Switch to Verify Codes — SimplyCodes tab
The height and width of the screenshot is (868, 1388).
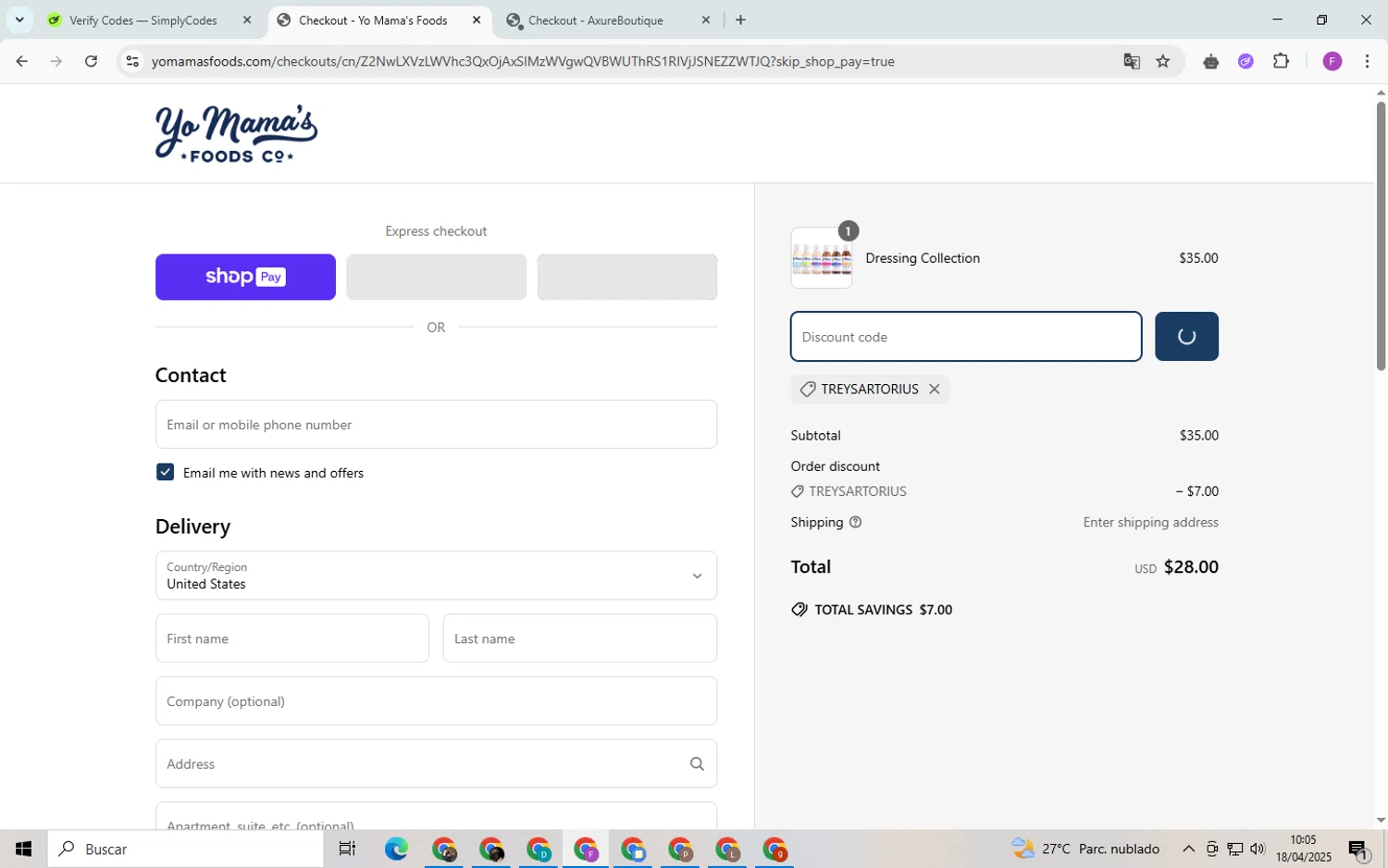143,20
